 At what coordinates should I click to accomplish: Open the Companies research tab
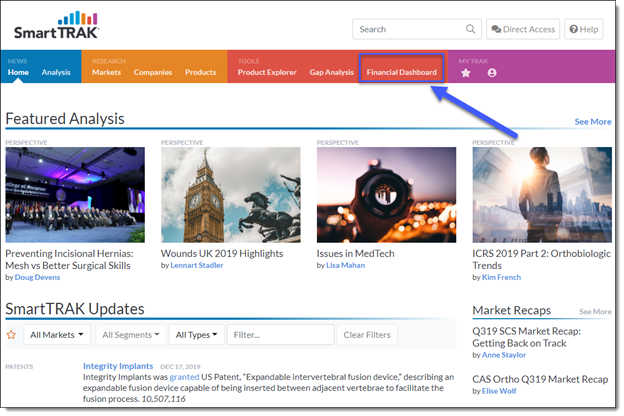point(153,72)
